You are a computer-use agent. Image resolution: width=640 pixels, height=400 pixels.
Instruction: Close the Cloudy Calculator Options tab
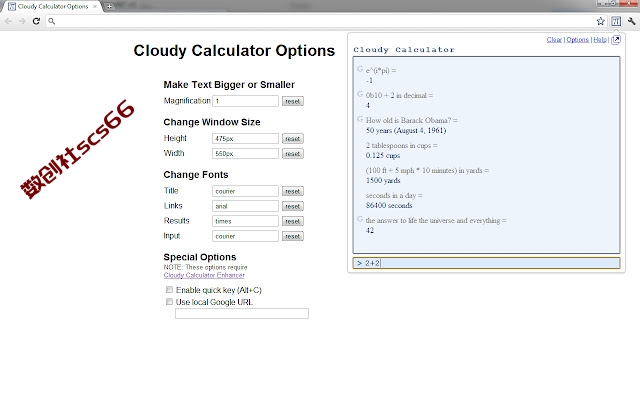click(95, 7)
